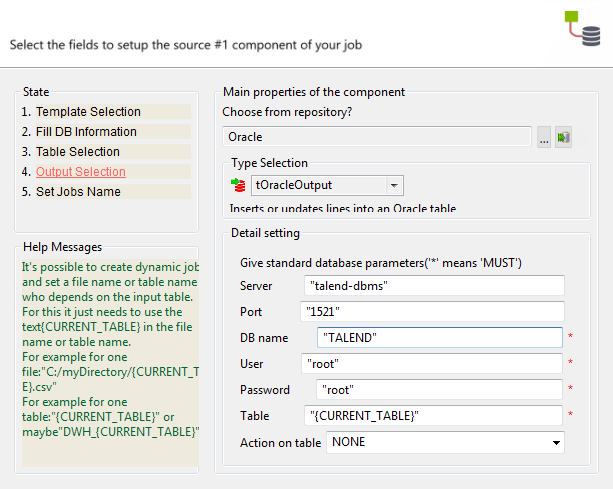Jump to Set Jobs Name step
The width and height of the screenshot is (613, 489).
click(x=78, y=192)
